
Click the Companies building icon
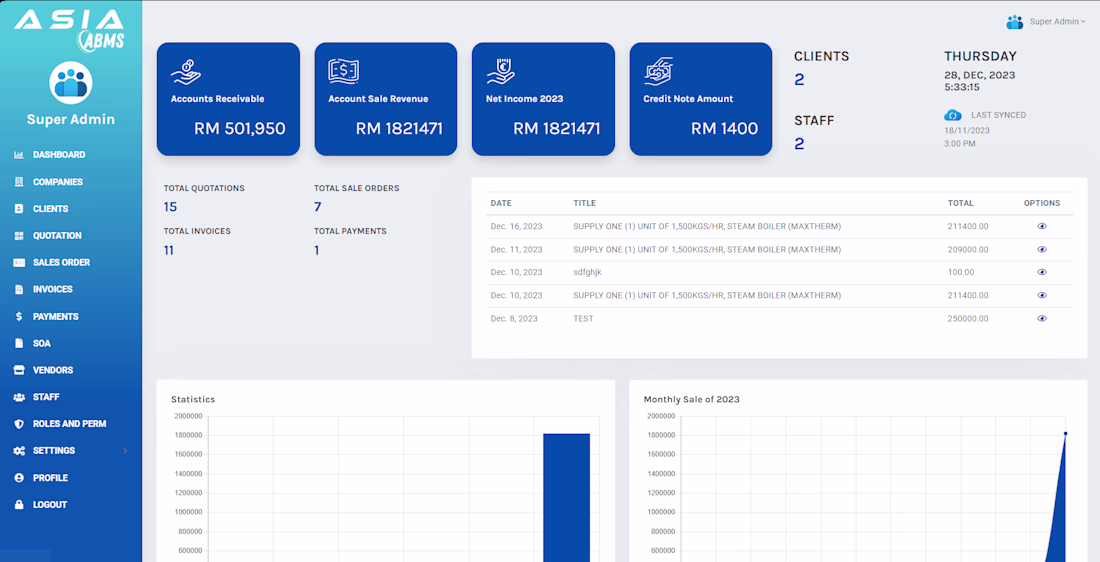(x=19, y=182)
